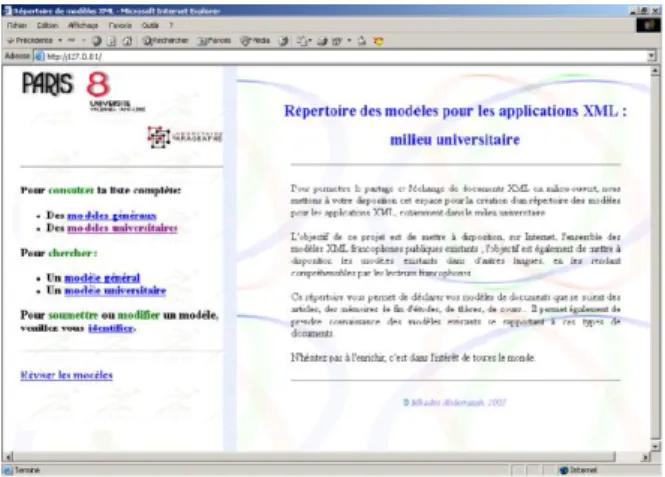
Task: Click the page icon in address bar
Action: point(39,56)
